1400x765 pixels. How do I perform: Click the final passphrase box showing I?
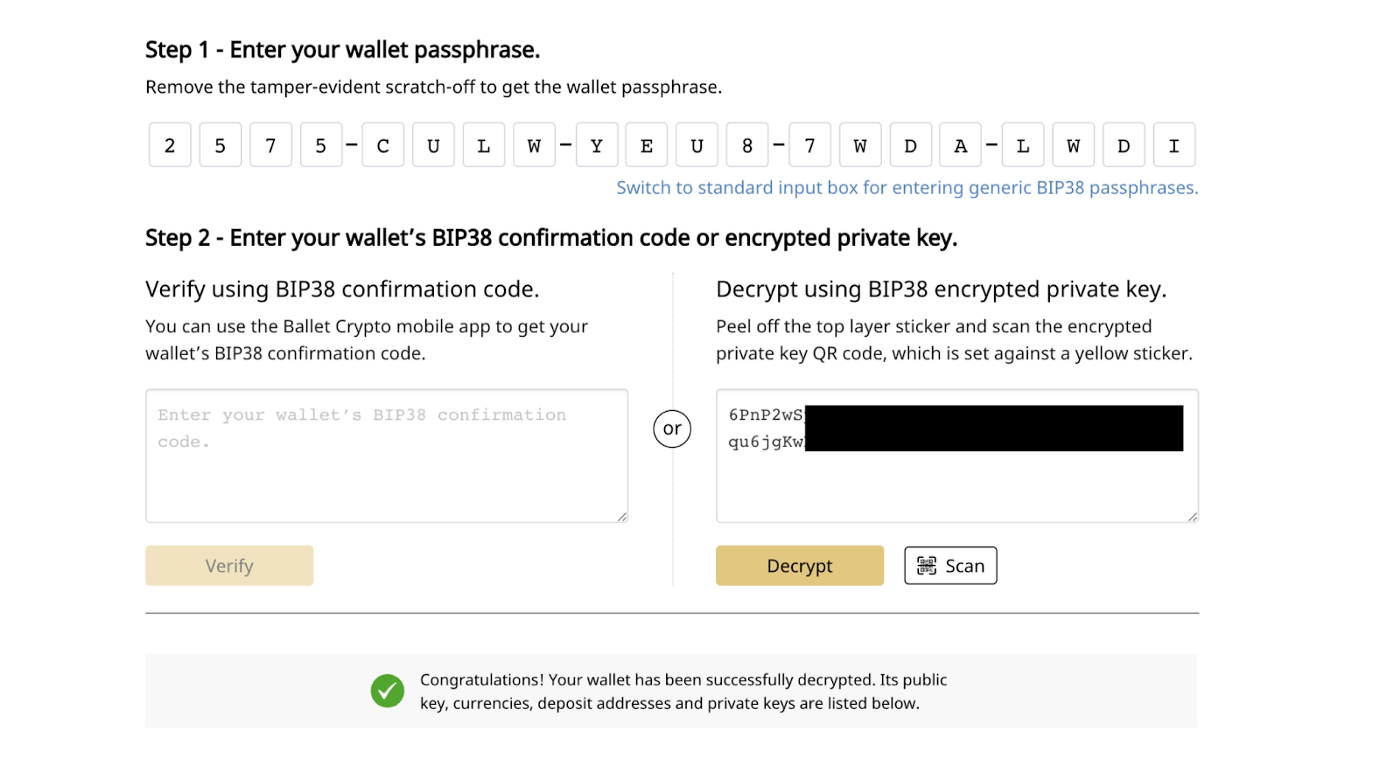pos(1173,144)
